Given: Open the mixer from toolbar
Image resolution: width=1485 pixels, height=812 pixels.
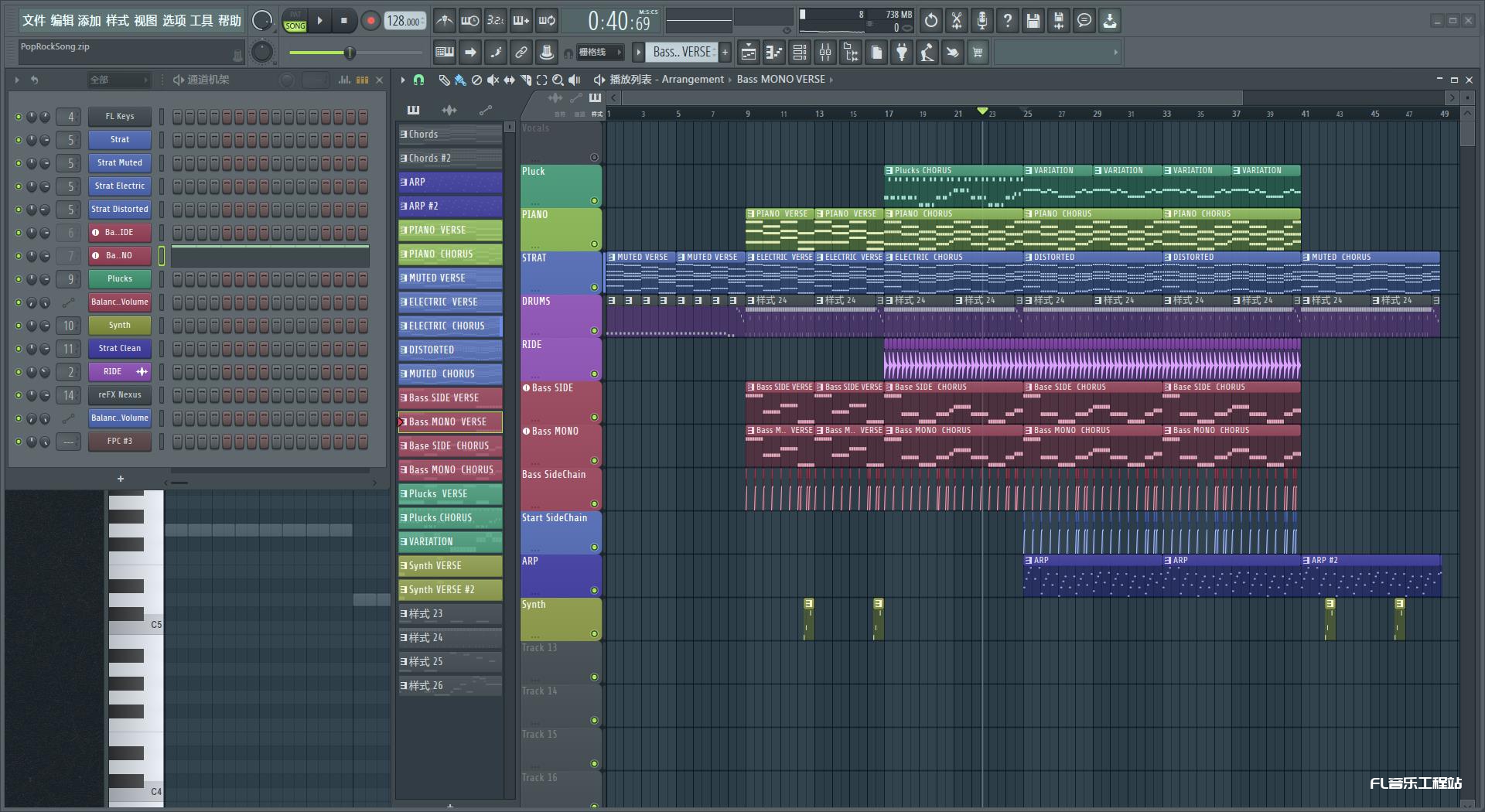Looking at the screenshot, I should (x=825, y=53).
